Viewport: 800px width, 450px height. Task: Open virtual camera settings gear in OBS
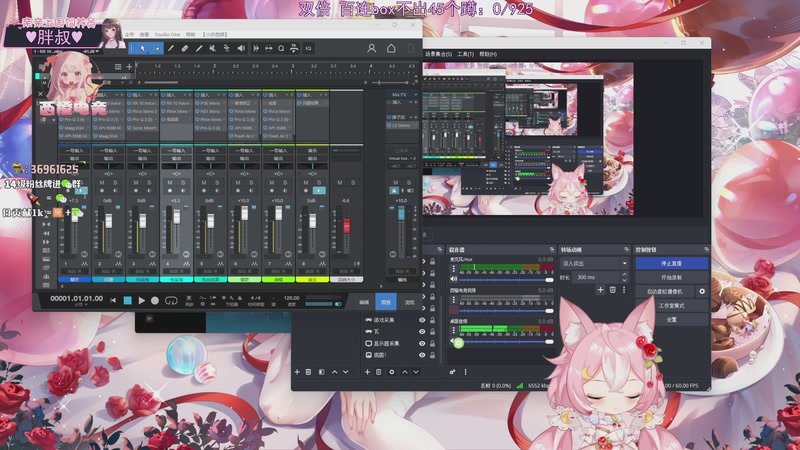click(x=702, y=291)
